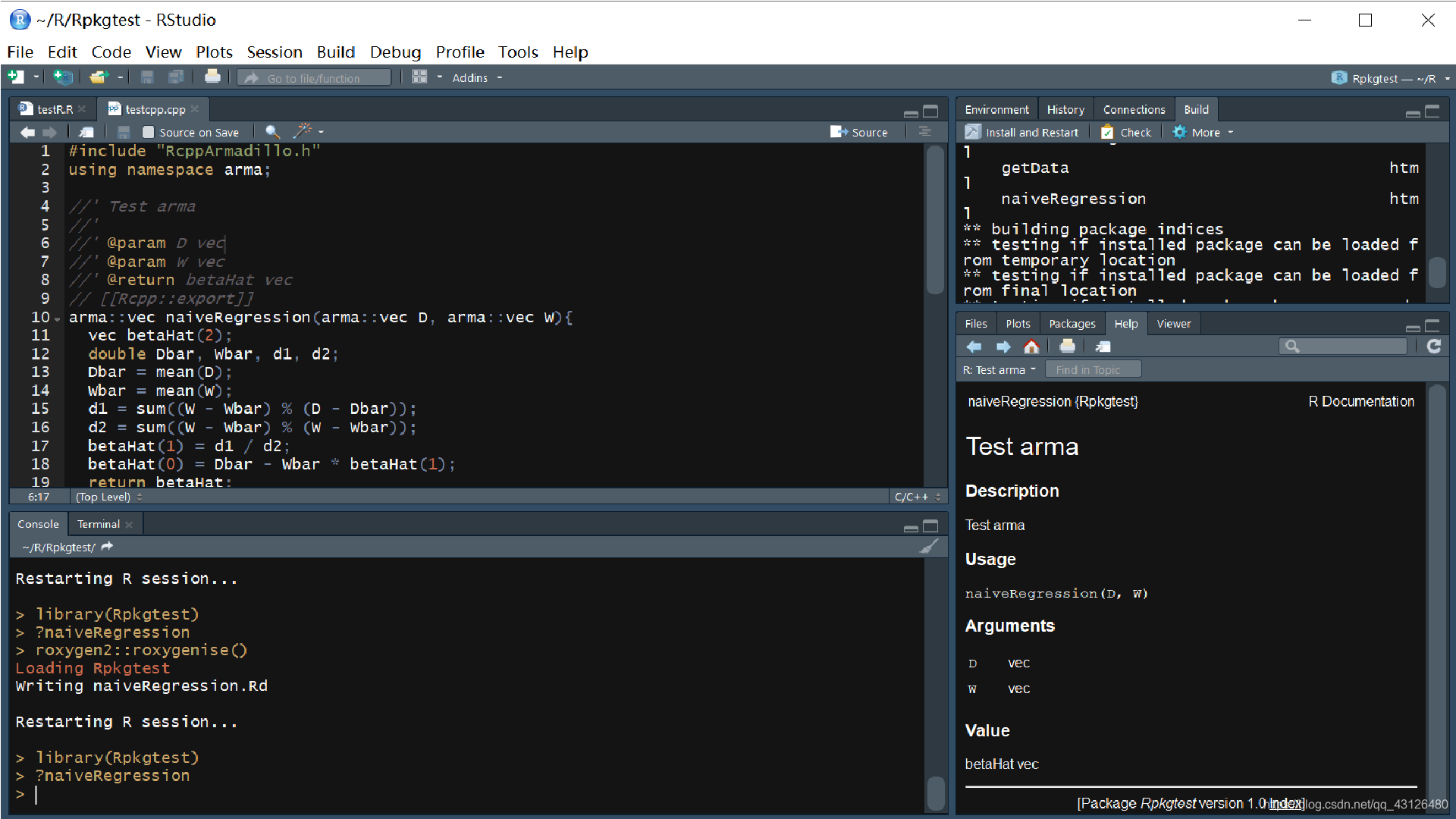This screenshot has height=819, width=1456.
Task: Open the More dropdown in Build pane
Action: (x=1212, y=132)
